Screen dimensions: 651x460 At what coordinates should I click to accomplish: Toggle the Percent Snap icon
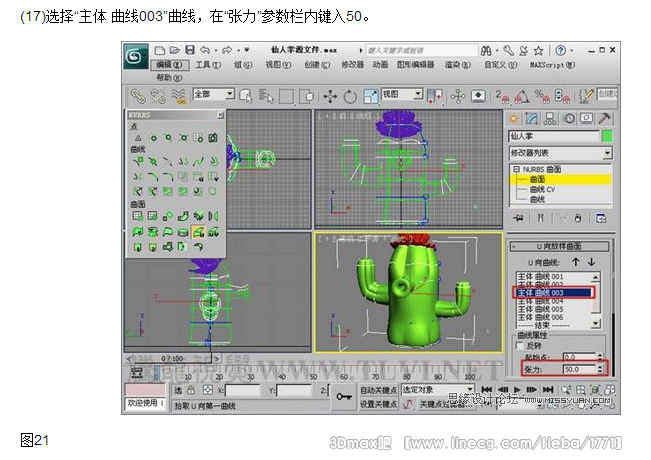tap(542, 96)
